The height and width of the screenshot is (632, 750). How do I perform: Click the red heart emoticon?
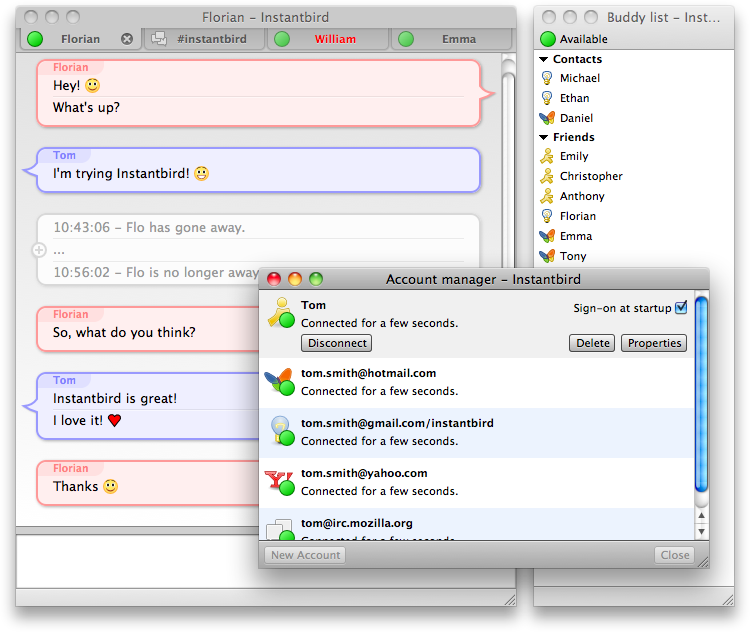point(114,421)
